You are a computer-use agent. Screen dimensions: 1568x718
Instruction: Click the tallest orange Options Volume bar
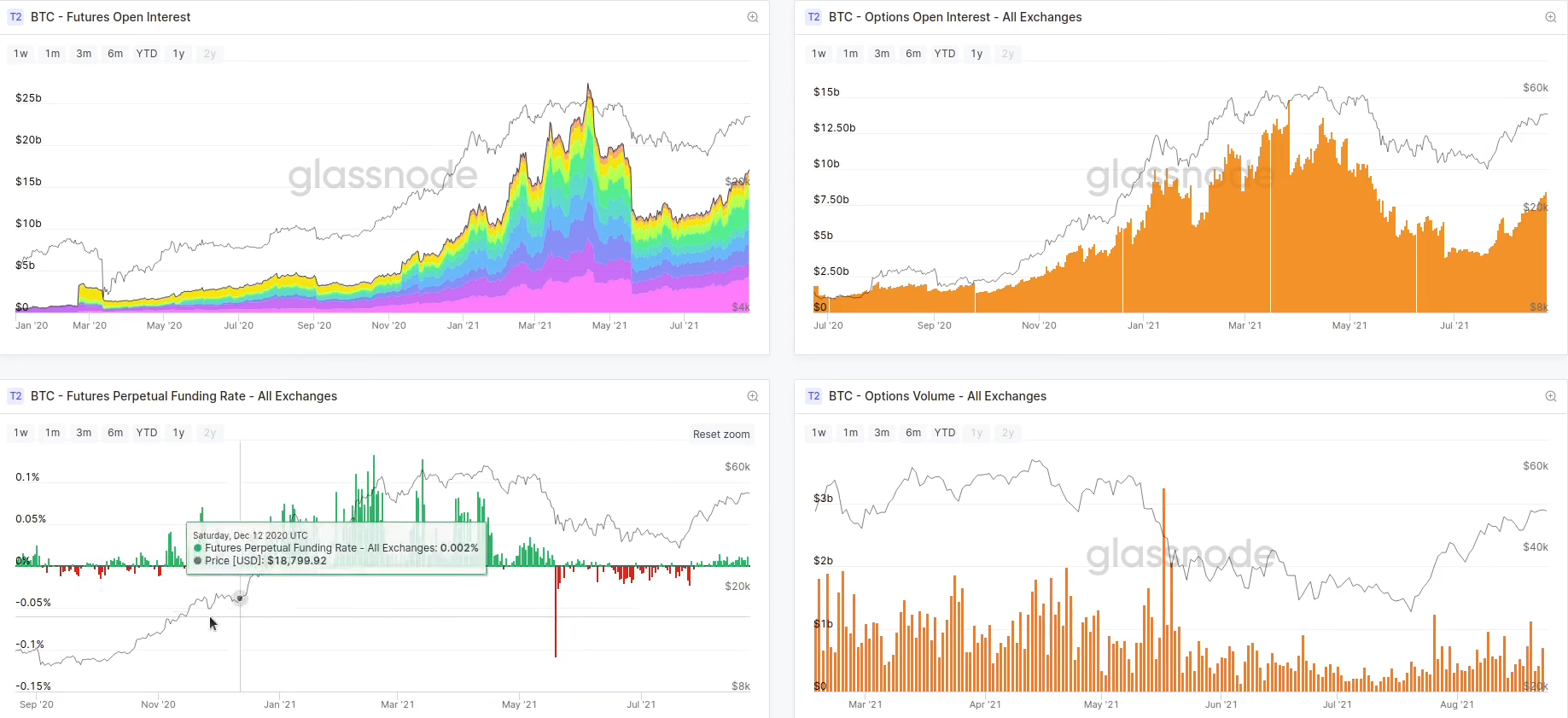(x=1163, y=590)
